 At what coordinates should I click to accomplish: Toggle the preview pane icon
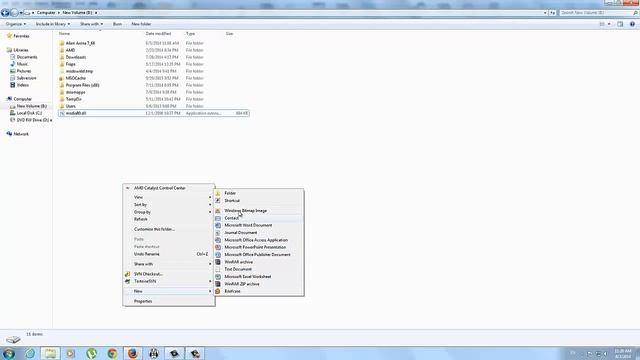coord(620,24)
